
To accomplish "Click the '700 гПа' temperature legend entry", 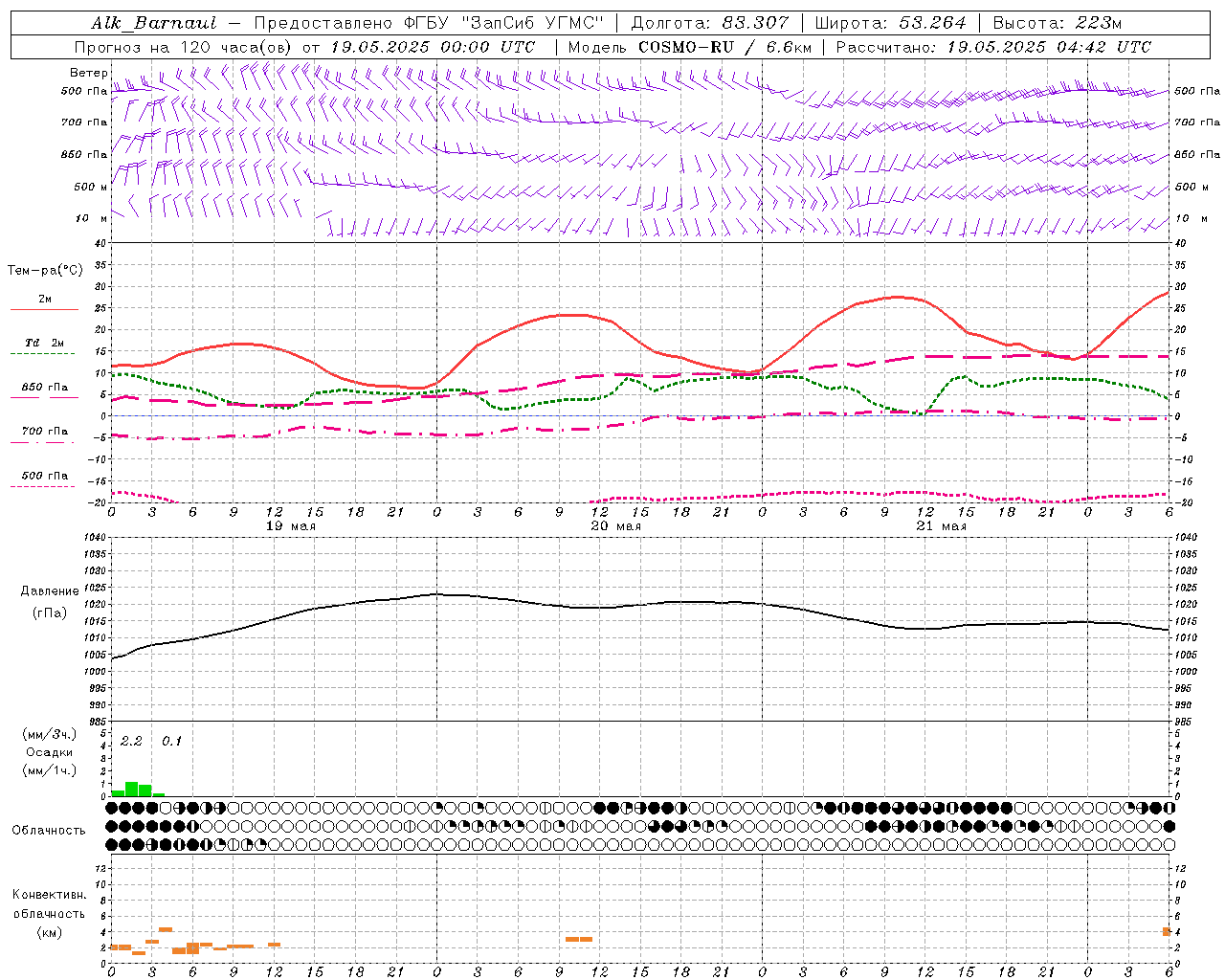I will [45, 431].
